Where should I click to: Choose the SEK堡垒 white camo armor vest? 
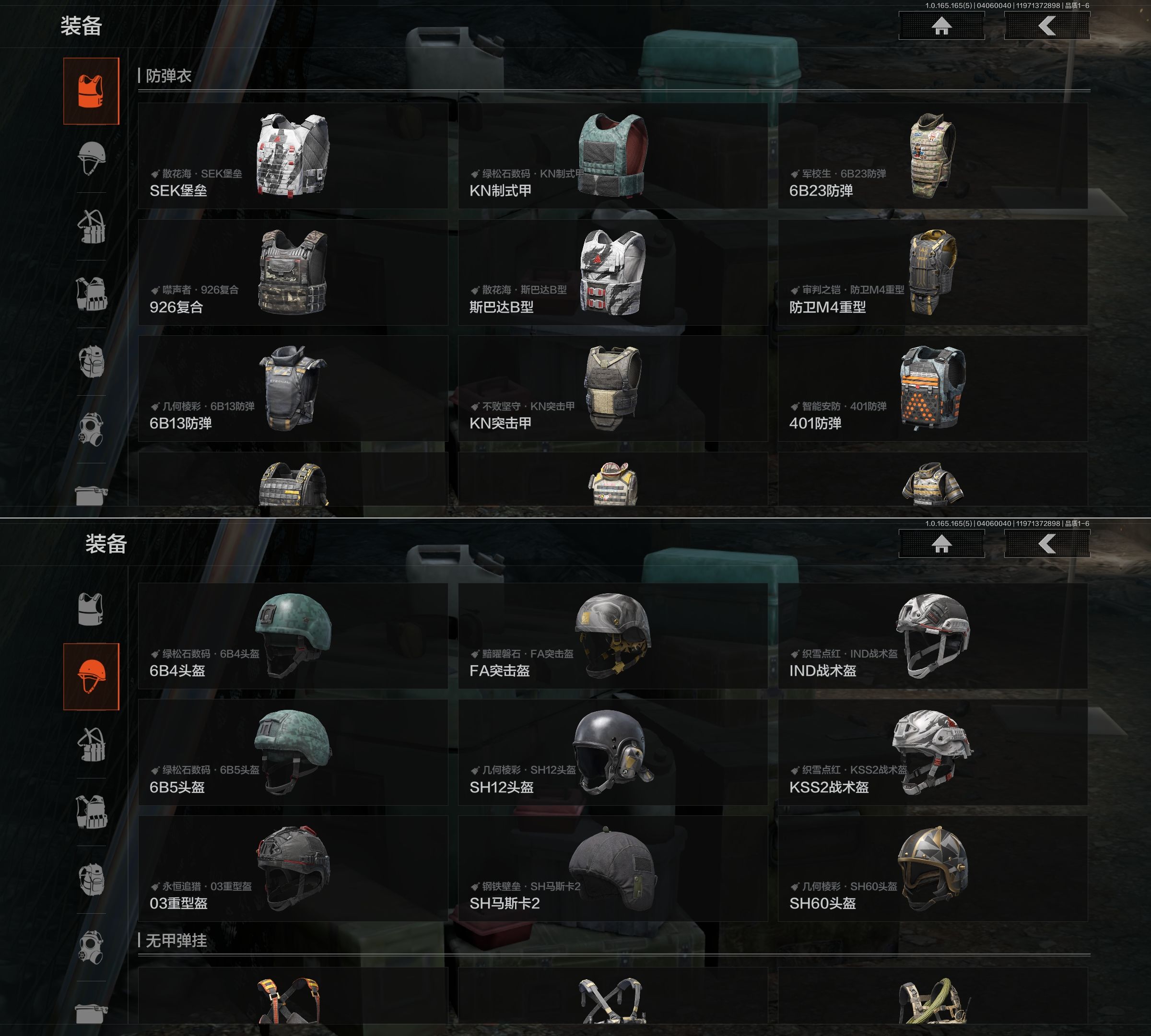pos(293,155)
